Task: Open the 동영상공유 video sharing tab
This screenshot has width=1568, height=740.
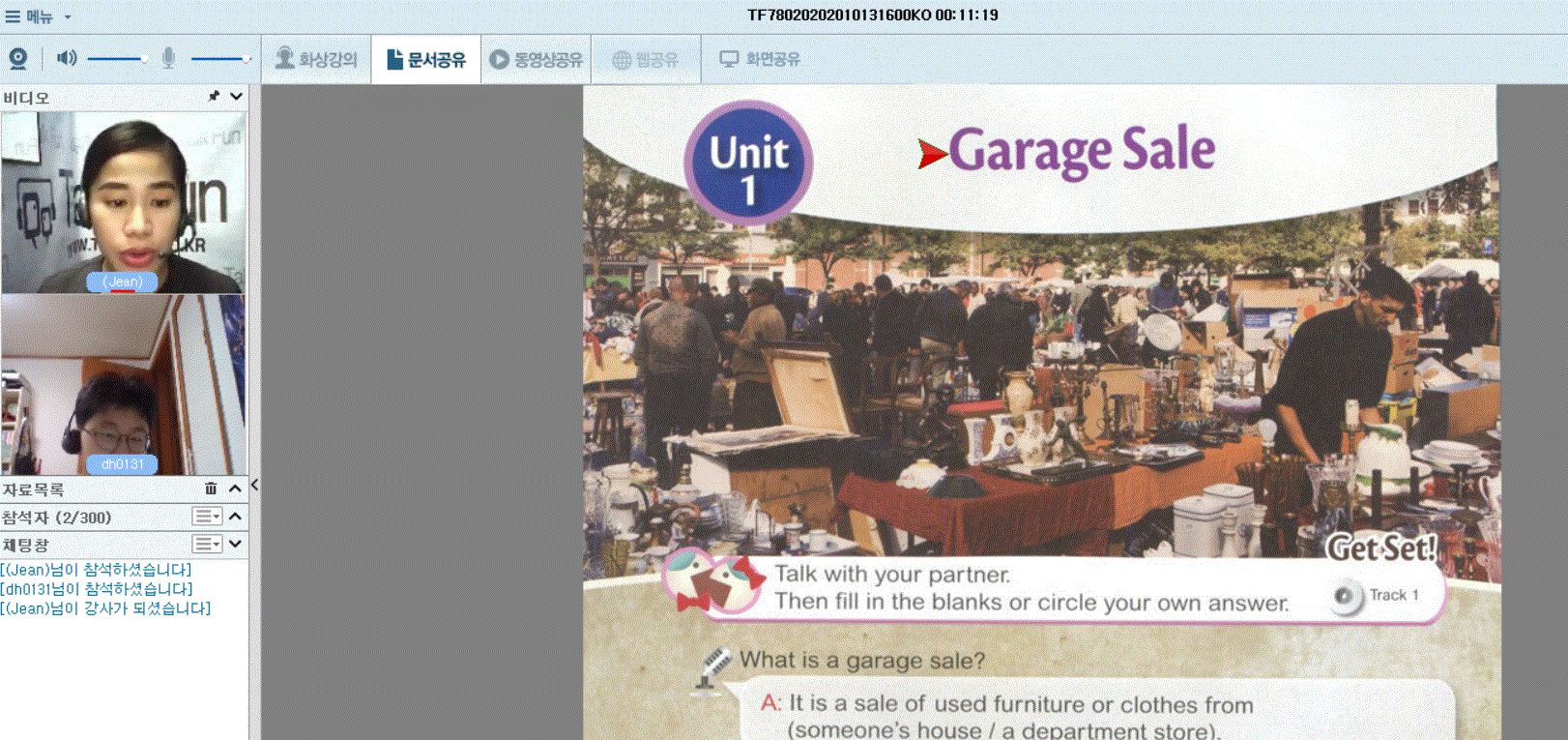Action: click(536, 59)
